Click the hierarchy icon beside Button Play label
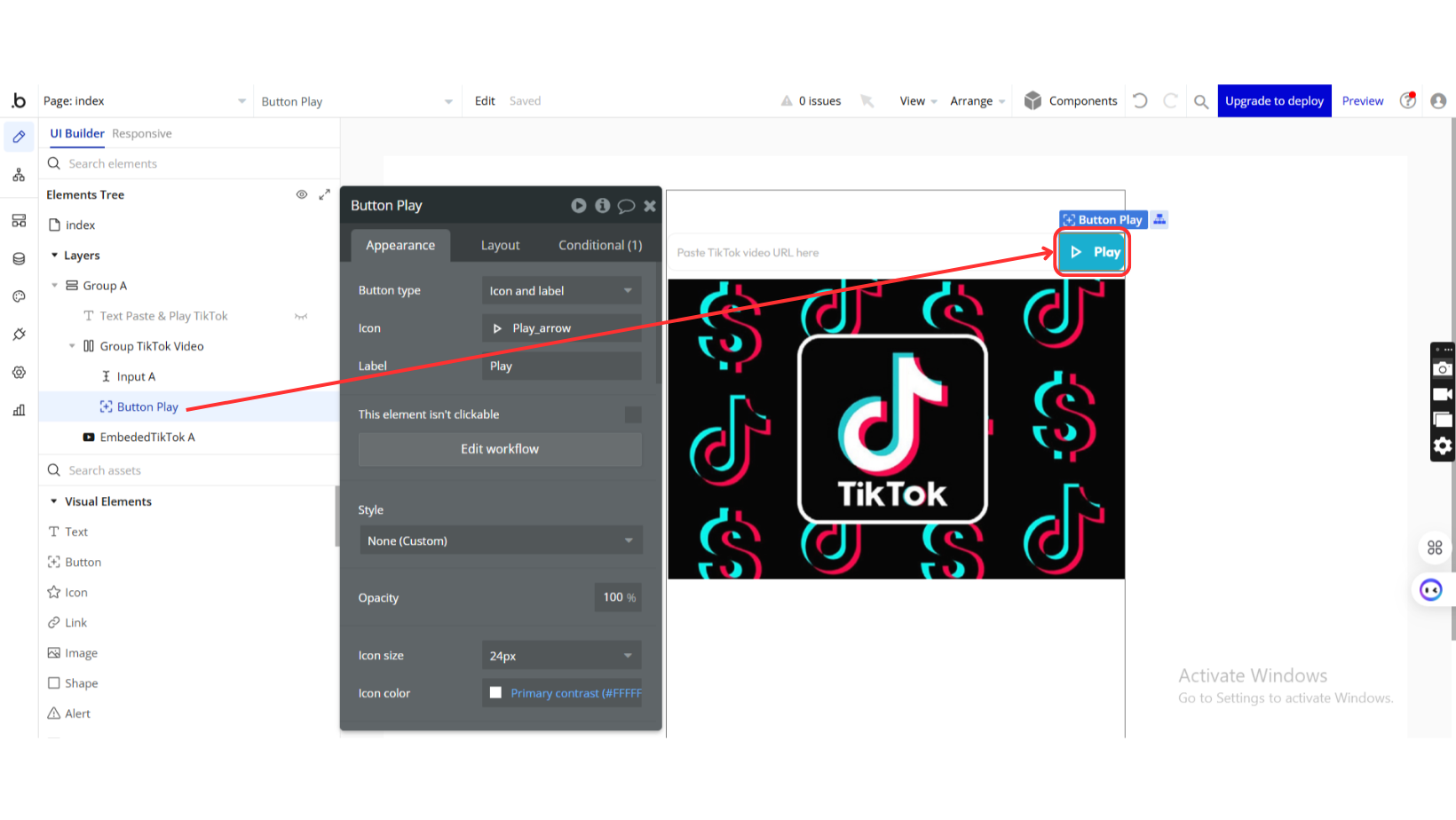 [1159, 219]
